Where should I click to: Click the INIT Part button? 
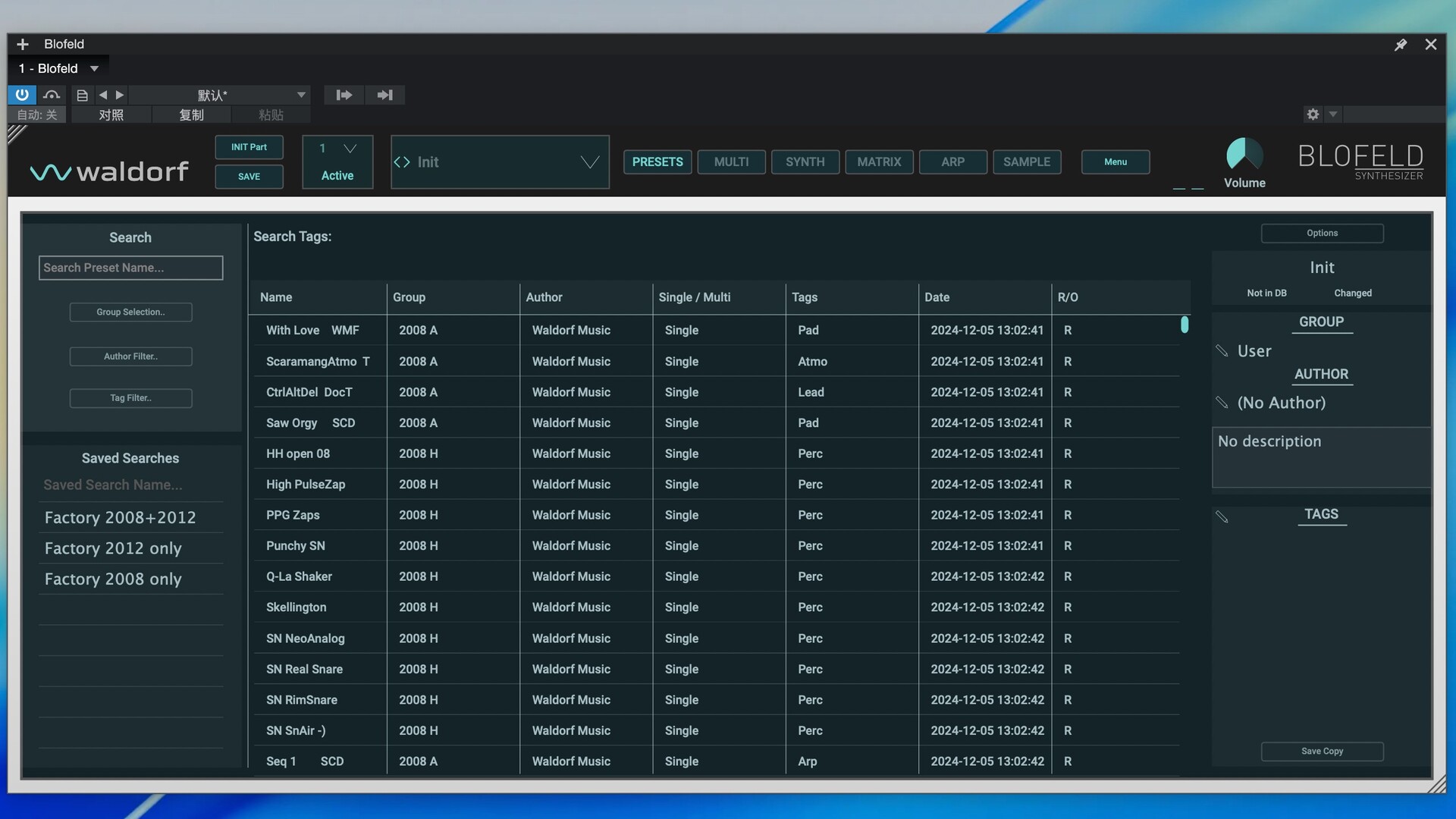click(x=249, y=147)
